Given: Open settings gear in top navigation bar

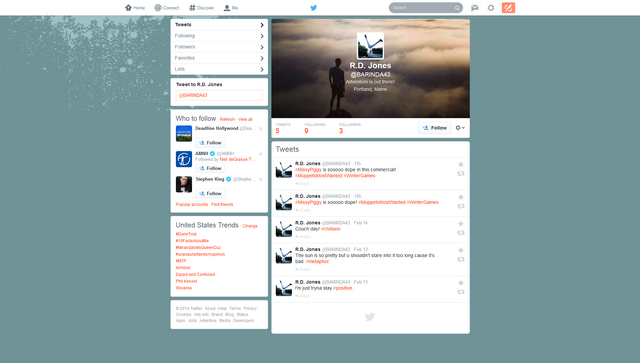Looking at the screenshot, I should click(x=491, y=8).
